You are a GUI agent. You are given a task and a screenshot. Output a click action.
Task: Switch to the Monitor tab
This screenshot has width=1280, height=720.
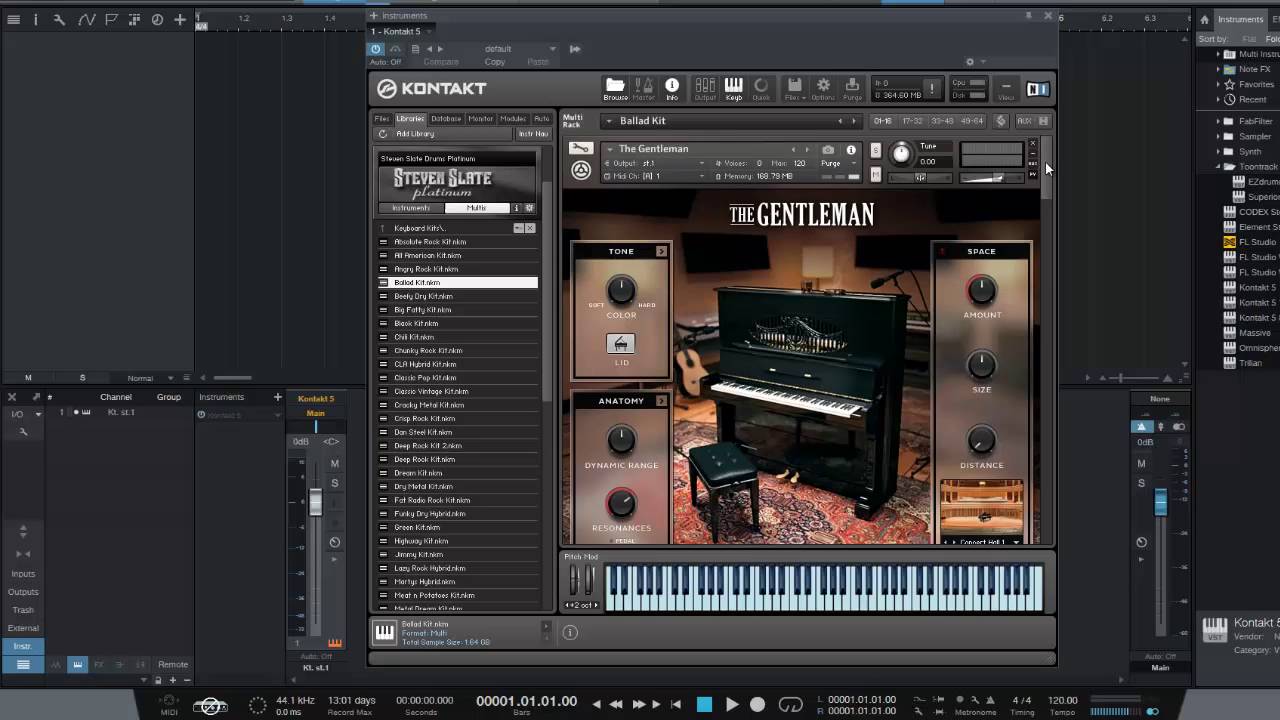click(x=481, y=119)
